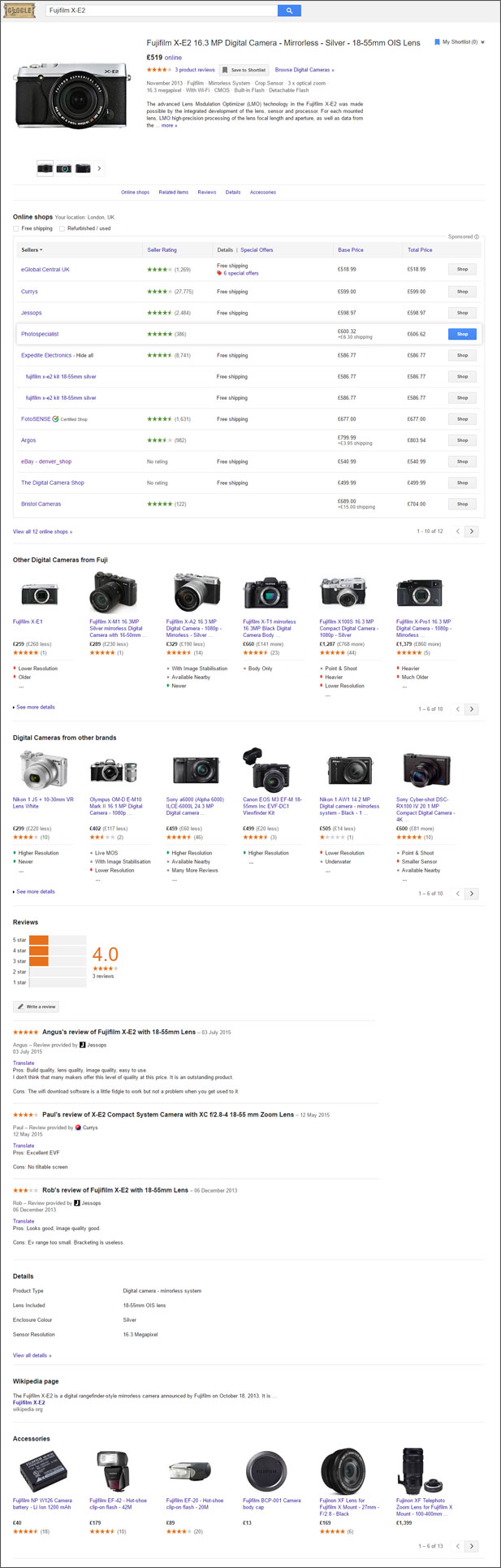Click the red special offers tag icon
This screenshot has width=501, height=1568.
219,273
